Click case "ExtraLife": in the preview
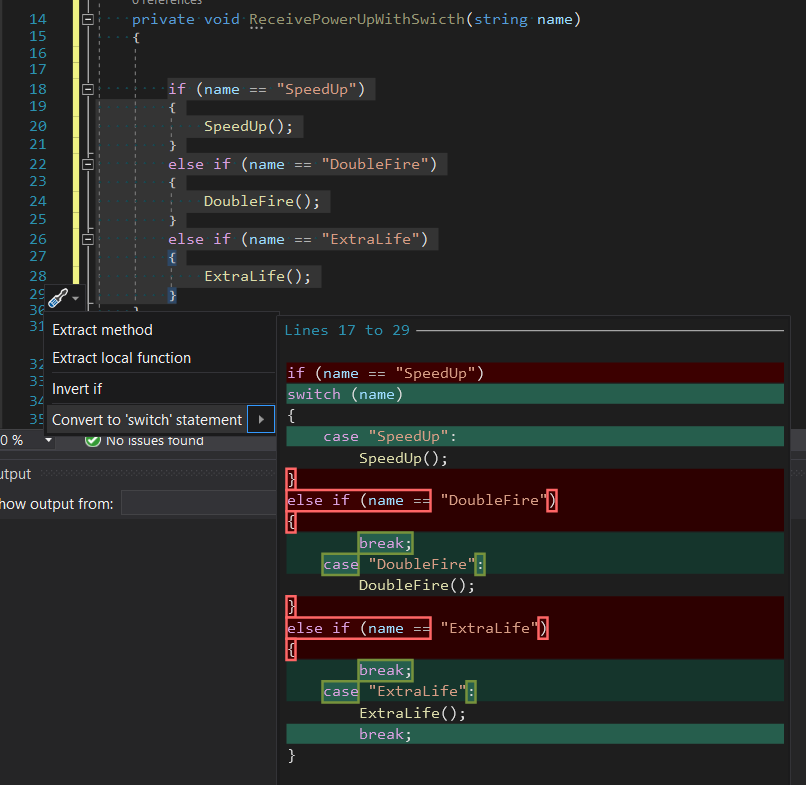 point(399,692)
